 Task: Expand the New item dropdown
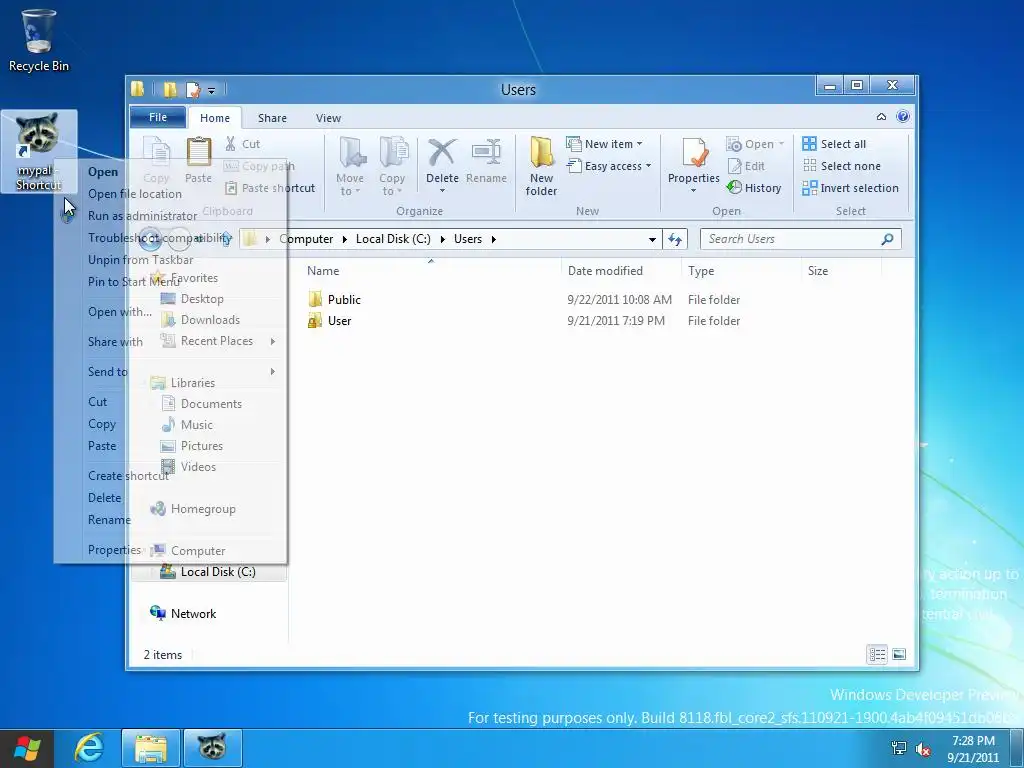click(x=639, y=144)
